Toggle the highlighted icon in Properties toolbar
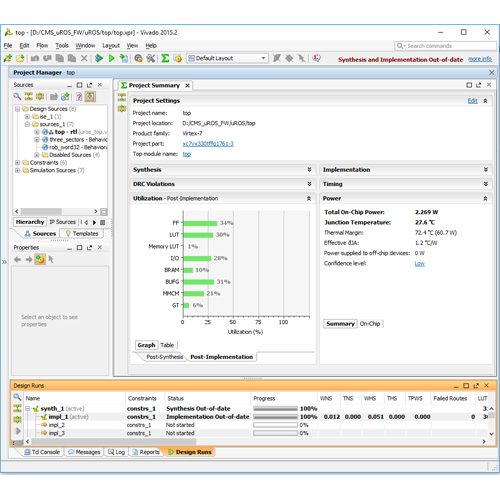 coord(40,259)
